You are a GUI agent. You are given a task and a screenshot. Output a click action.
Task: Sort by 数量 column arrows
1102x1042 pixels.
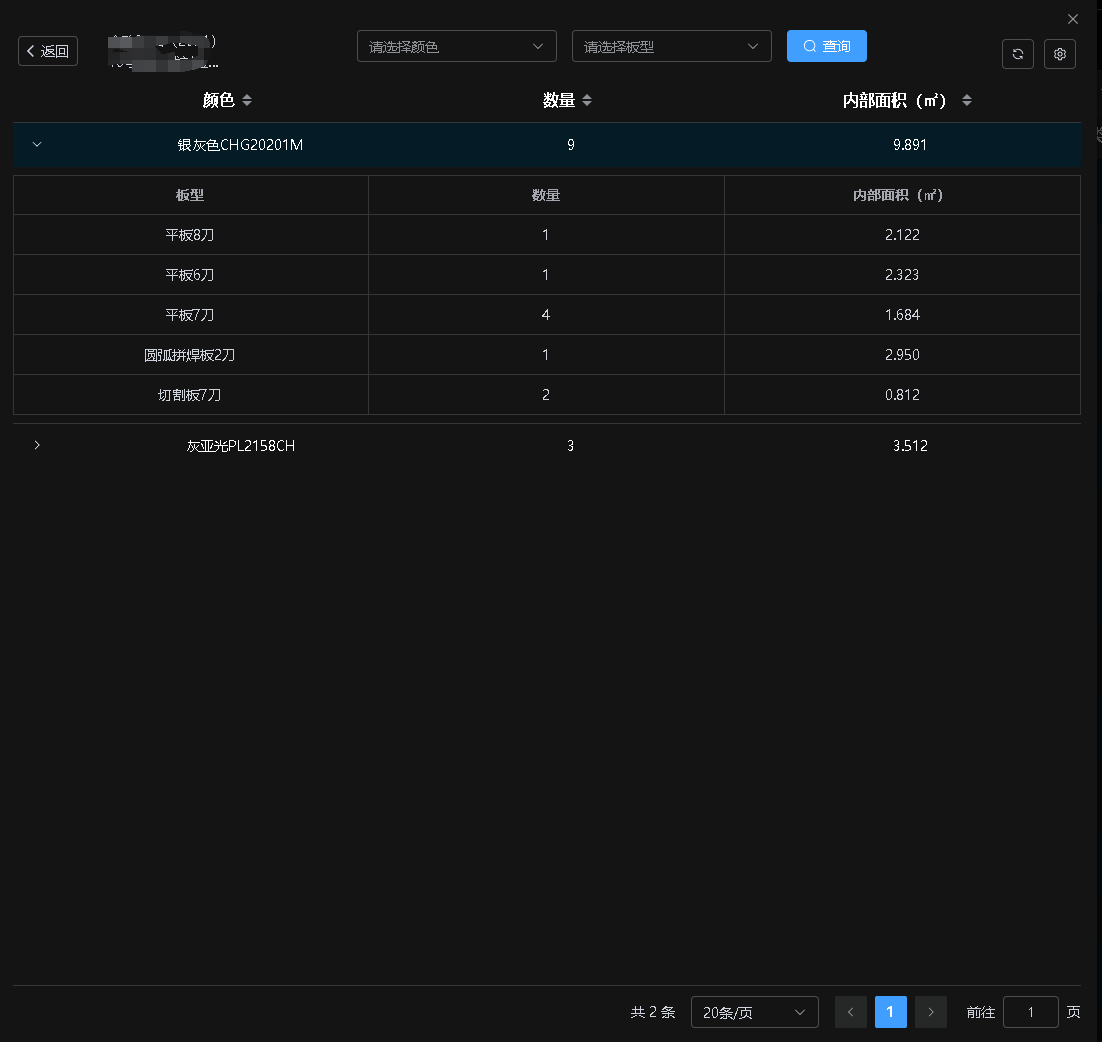587,100
